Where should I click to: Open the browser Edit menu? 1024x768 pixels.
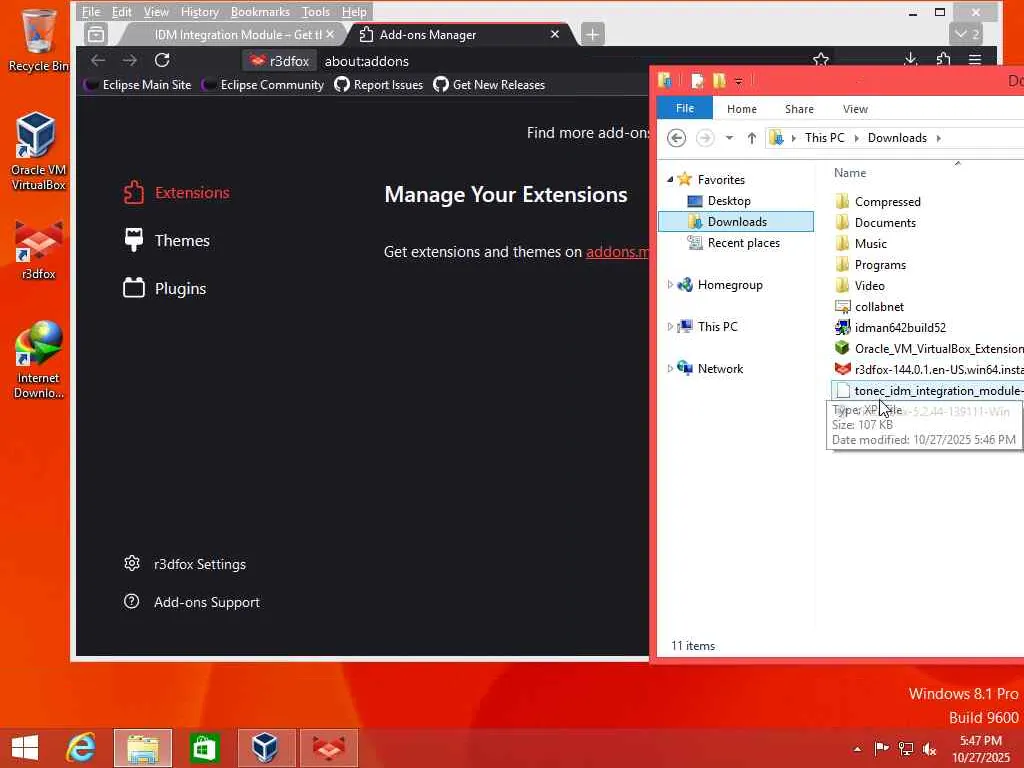121,12
